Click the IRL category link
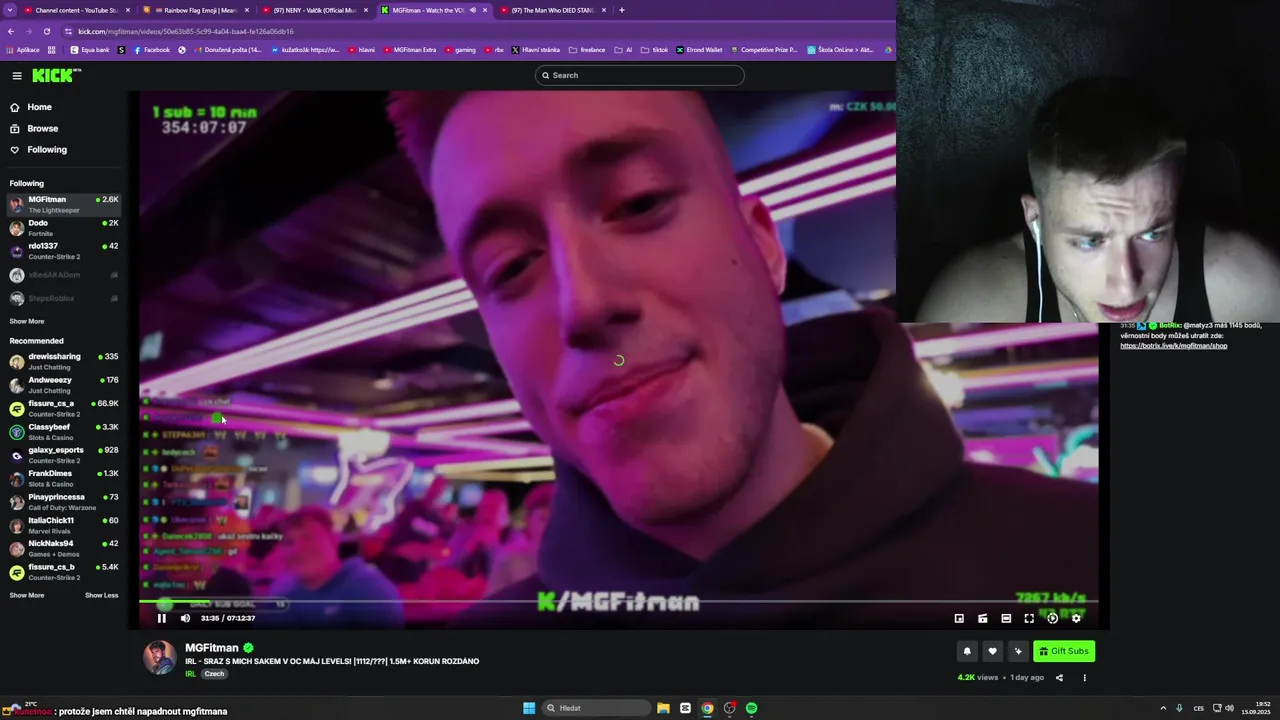Screen dimensions: 1280x720 (190, 674)
